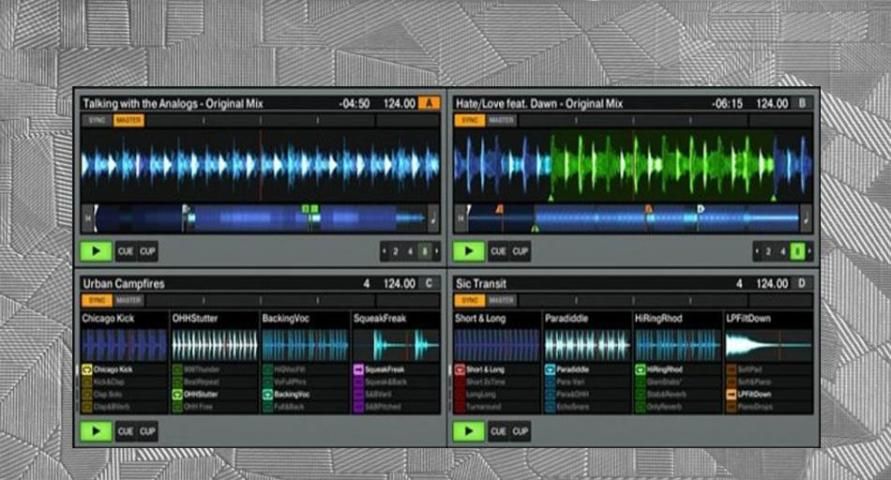891x480 pixels.
Task: Trigger the LPFiltDown sample cell icon
Action: pos(730,394)
